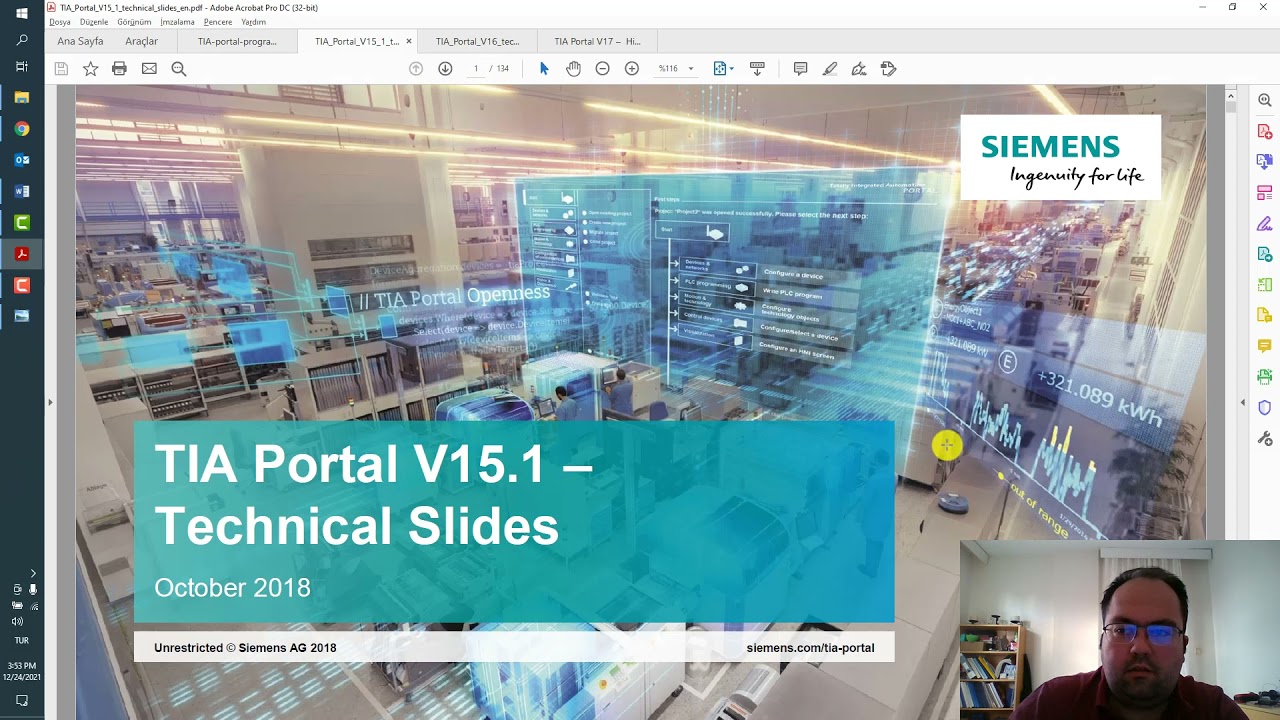Zoom out with the minus icon

(602, 69)
